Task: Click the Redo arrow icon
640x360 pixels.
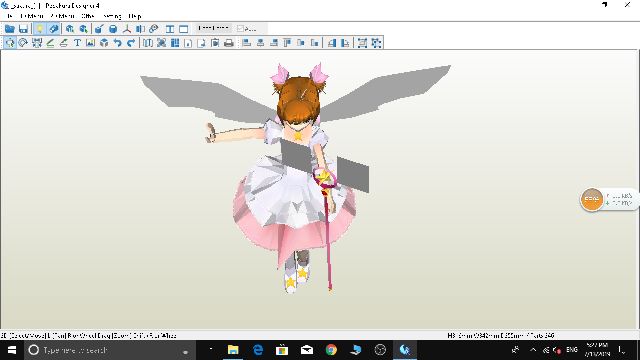Action: point(131,42)
